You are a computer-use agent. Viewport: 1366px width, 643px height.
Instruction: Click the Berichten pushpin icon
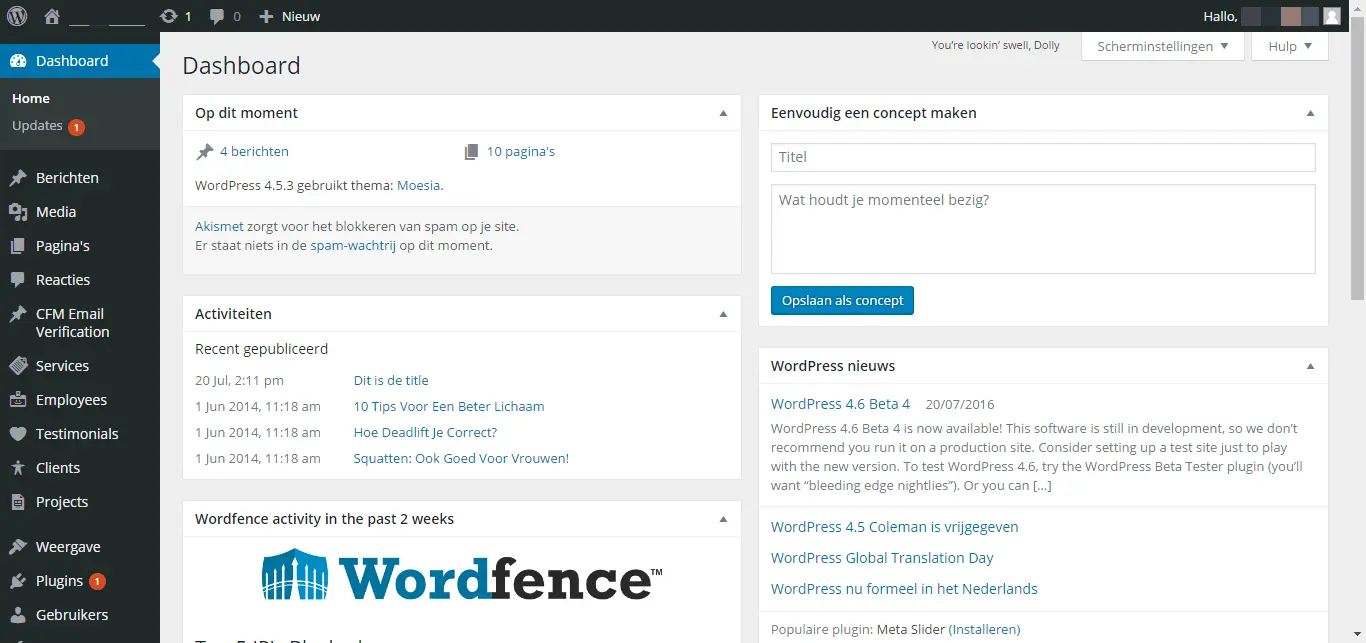coord(18,178)
